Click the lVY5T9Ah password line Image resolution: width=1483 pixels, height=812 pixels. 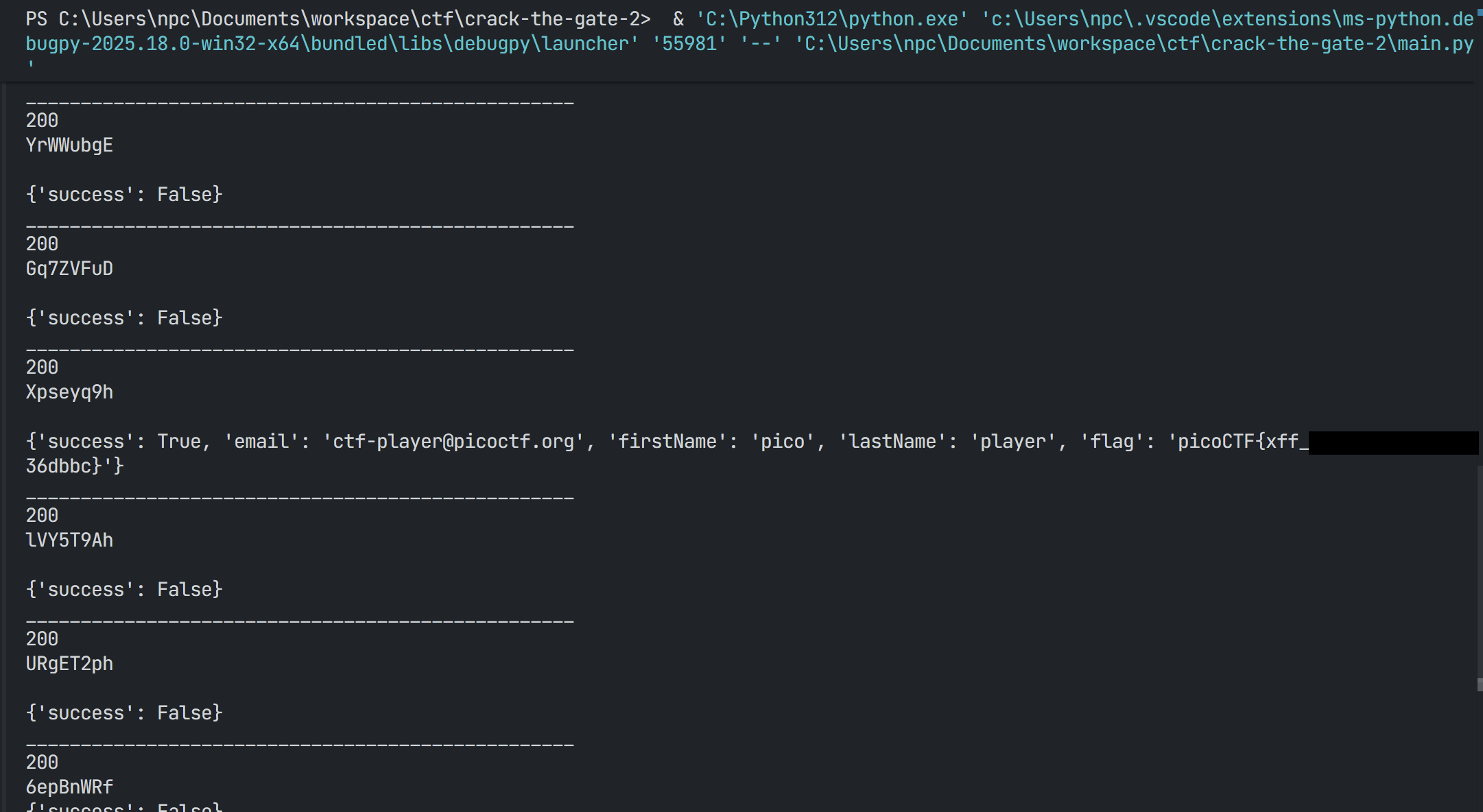(x=69, y=540)
